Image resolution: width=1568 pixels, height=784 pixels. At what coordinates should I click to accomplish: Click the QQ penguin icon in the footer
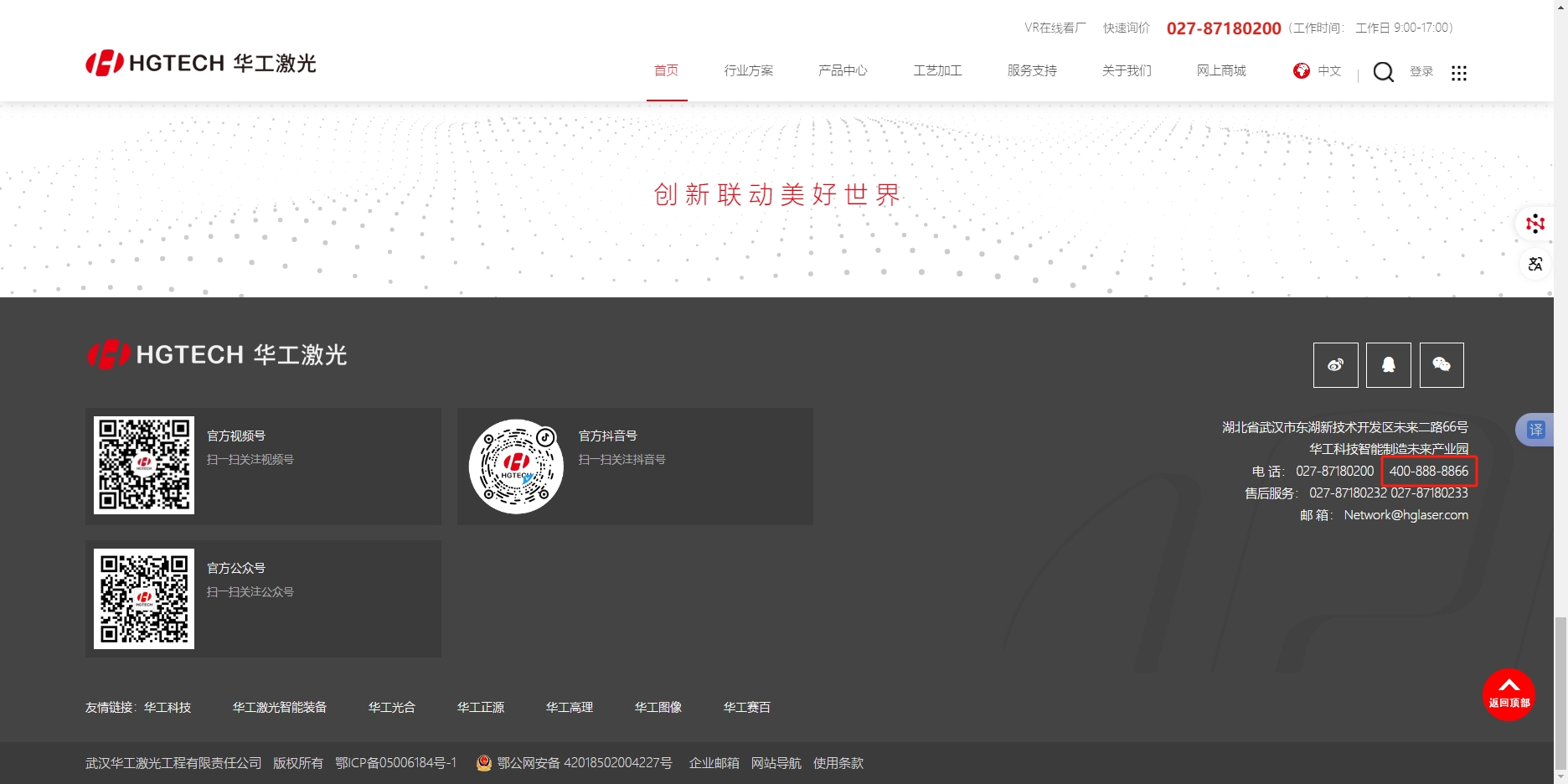[x=1388, y=364]
